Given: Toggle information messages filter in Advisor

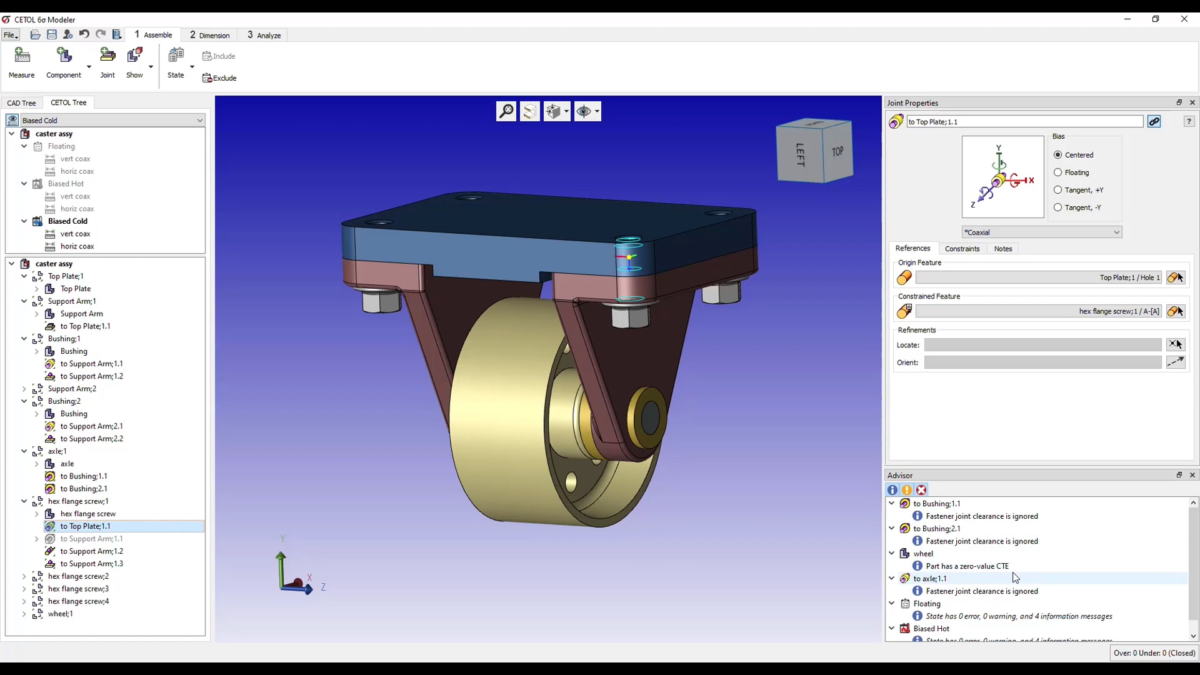Looking at the screenshot, I should 892,490.
